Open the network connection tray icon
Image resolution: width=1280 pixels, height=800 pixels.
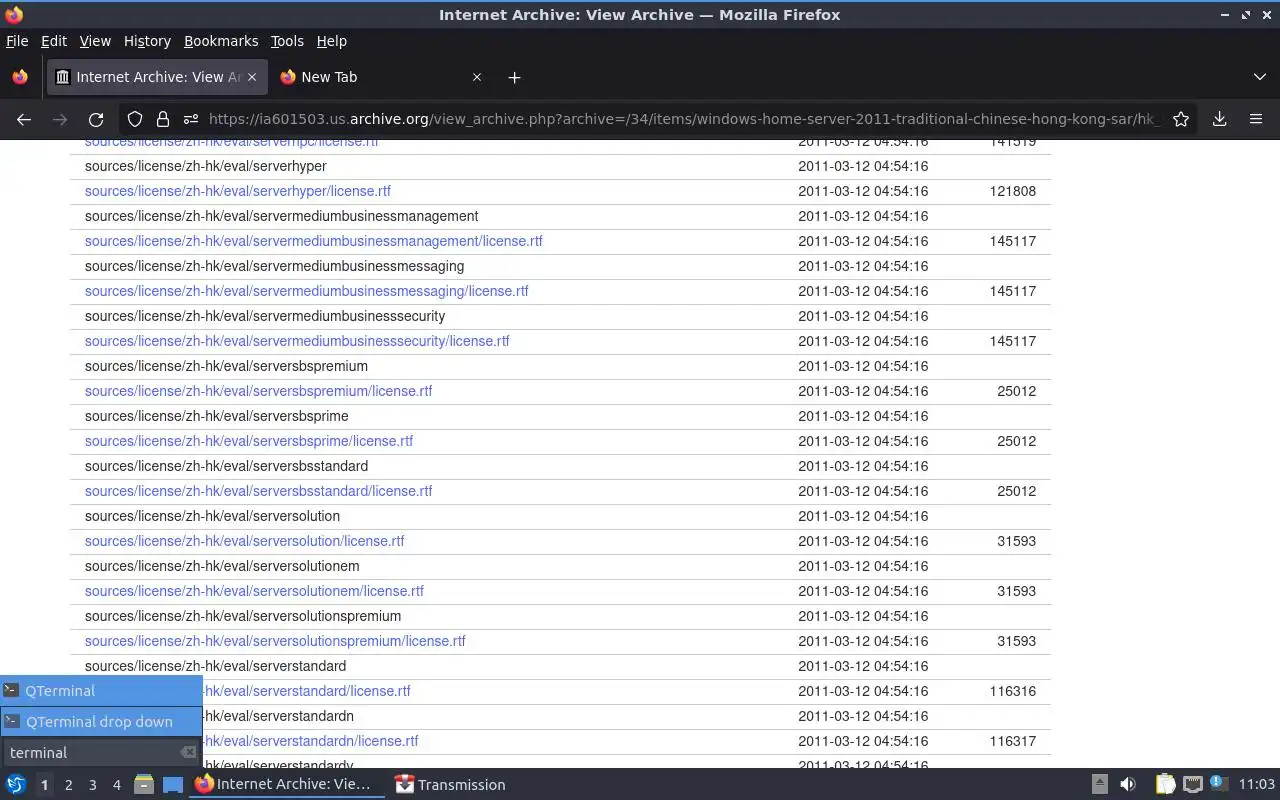[1192, 785]
